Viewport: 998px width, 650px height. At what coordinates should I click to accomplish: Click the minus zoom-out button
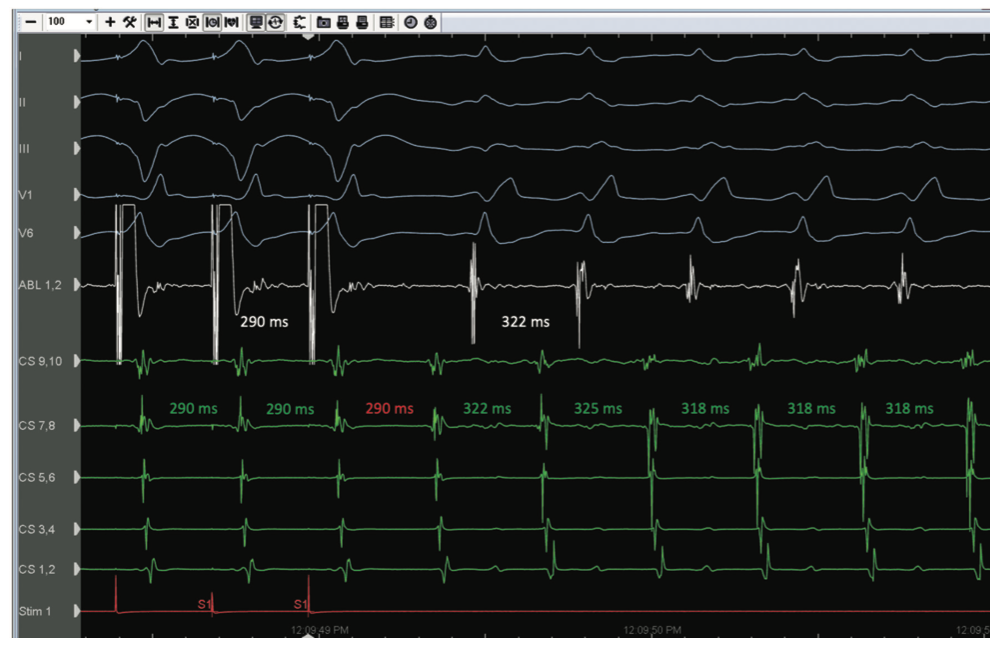point(30,21)
